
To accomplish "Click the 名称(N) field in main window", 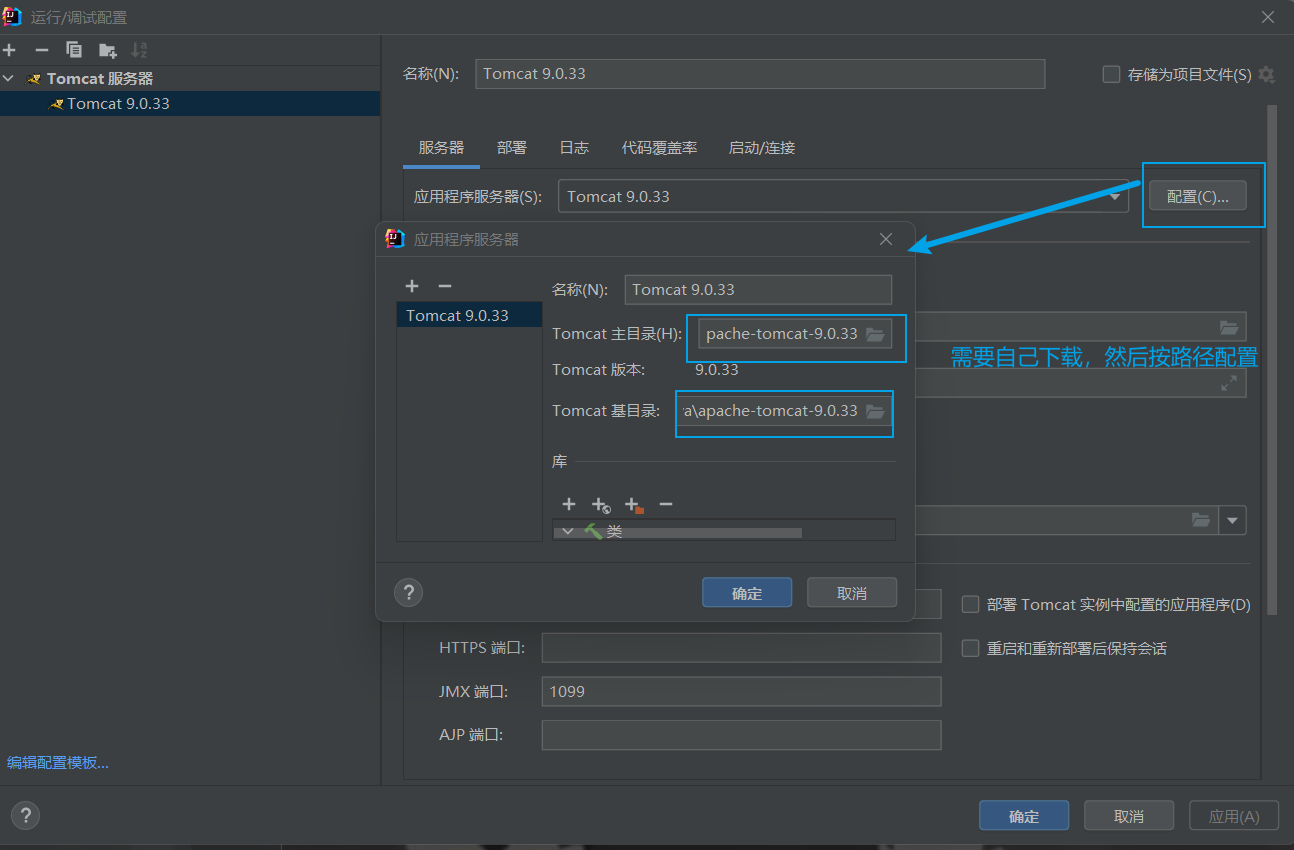I will coord(760,74).
